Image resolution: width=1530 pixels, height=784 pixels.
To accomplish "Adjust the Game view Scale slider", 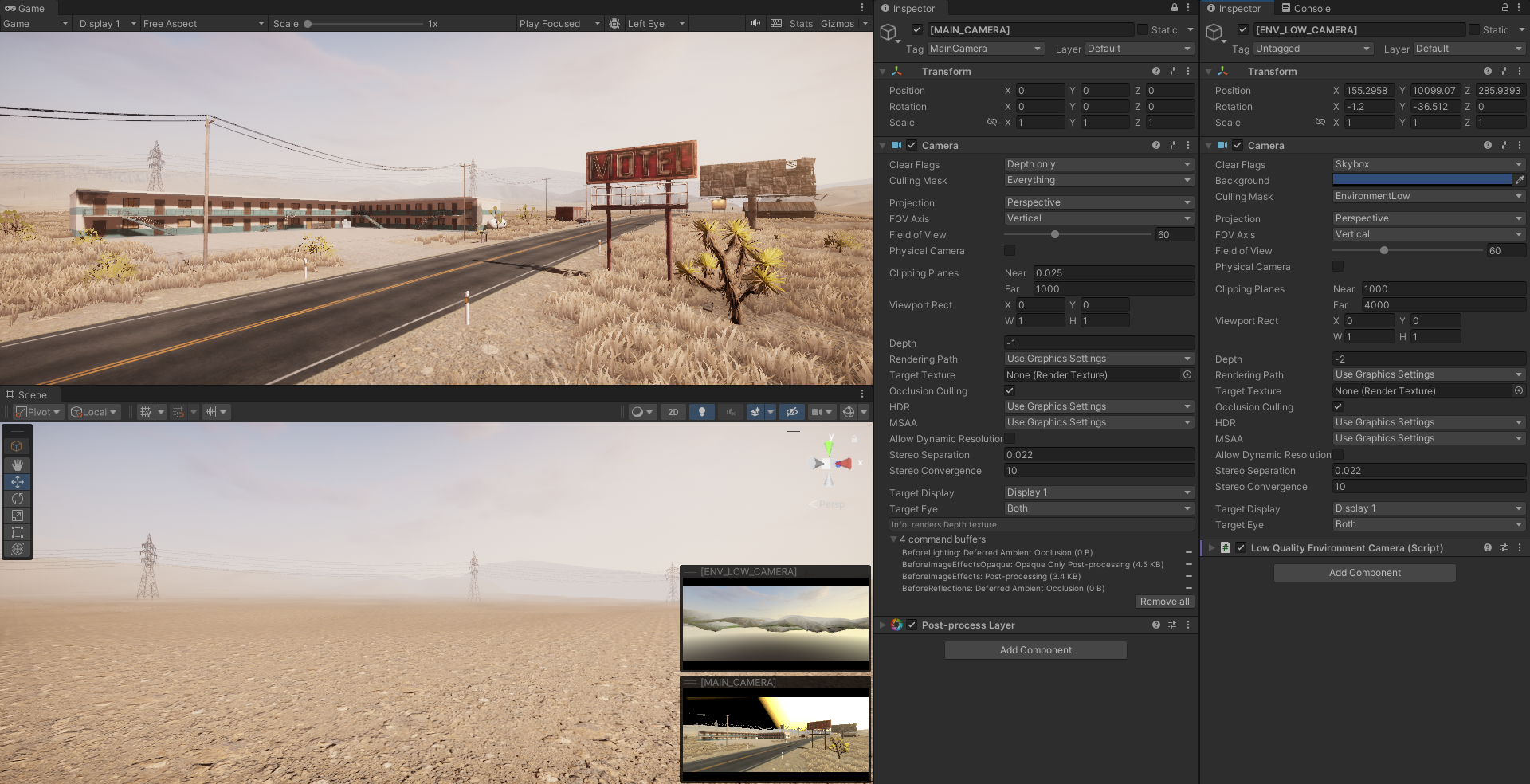I will 365,24.
